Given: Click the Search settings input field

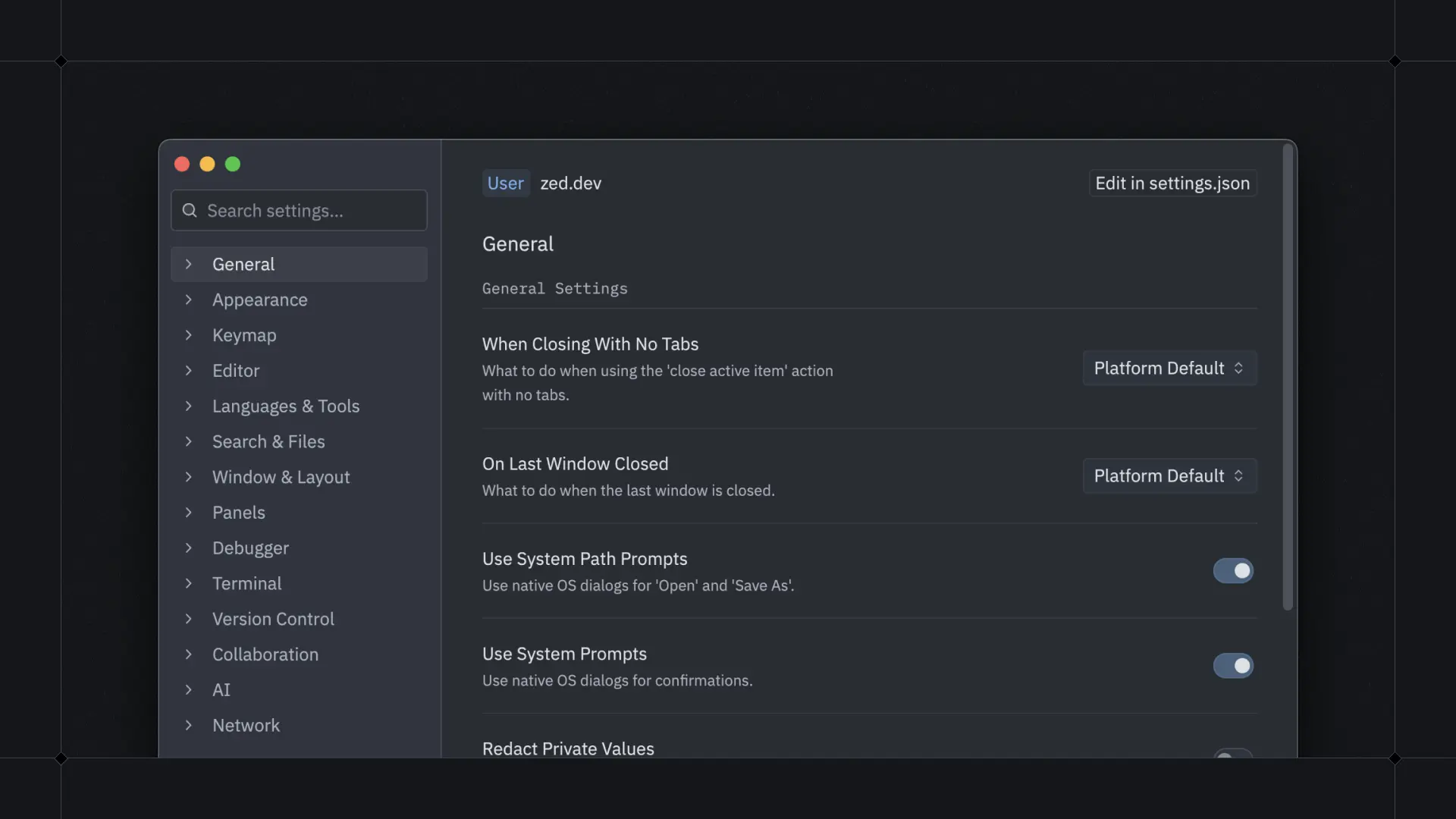Looking at the screenshot, I should point(299,211).
